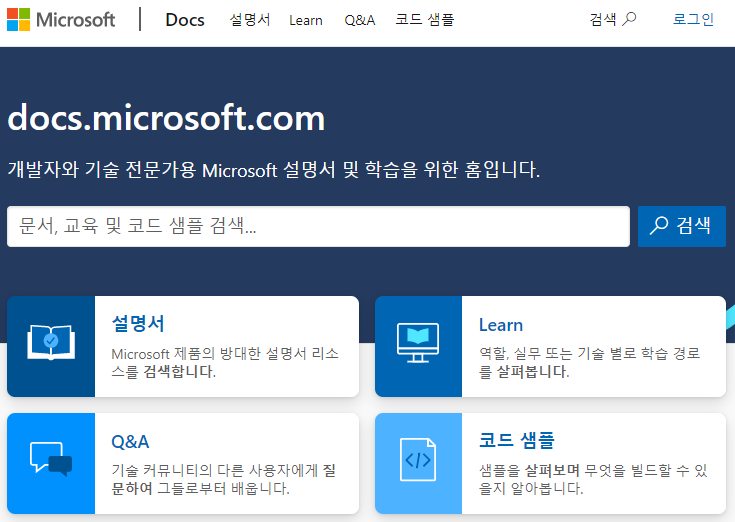Open 코드 샘플 in top navigation
Viewport: 735px width, 522px height.
coord(424,20)
